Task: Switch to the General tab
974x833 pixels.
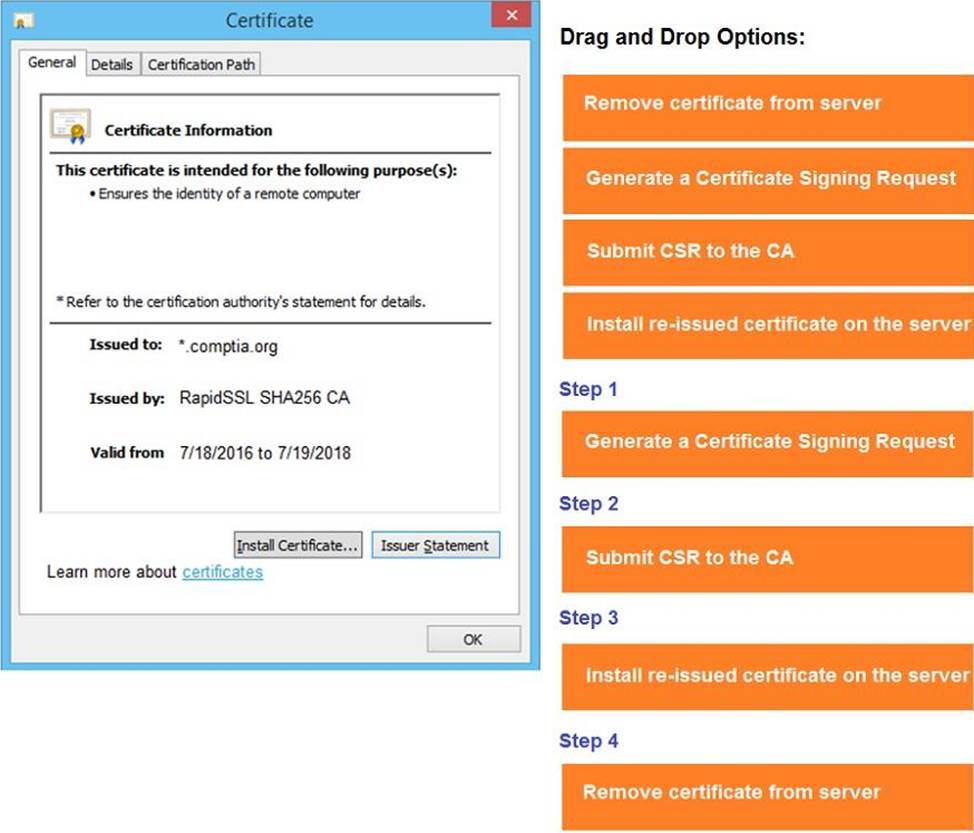Action: (52, 63)
